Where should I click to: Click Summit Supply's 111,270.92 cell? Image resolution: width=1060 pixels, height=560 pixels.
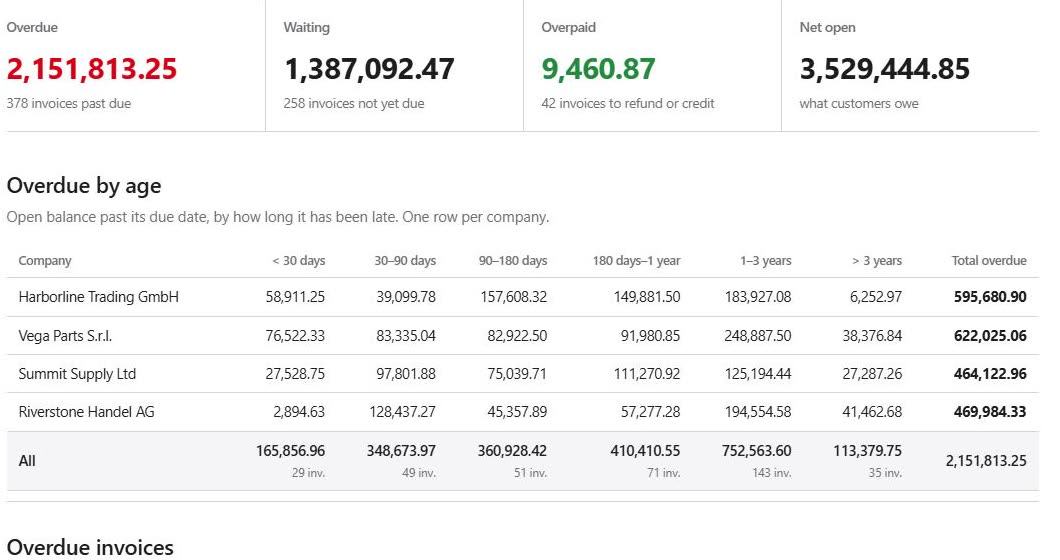647,374
